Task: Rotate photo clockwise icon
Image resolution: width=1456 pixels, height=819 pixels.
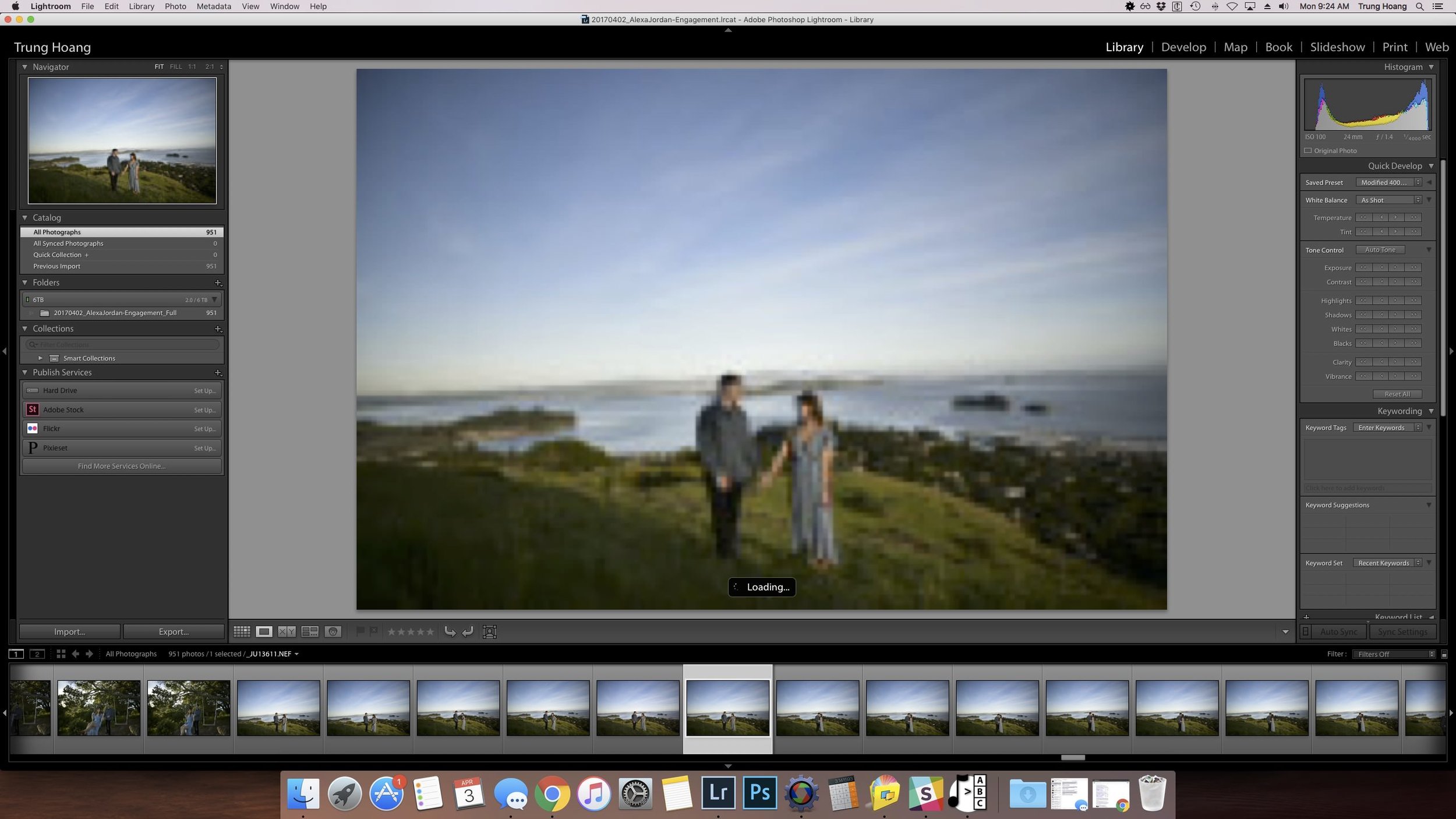Action: point(468,631)
